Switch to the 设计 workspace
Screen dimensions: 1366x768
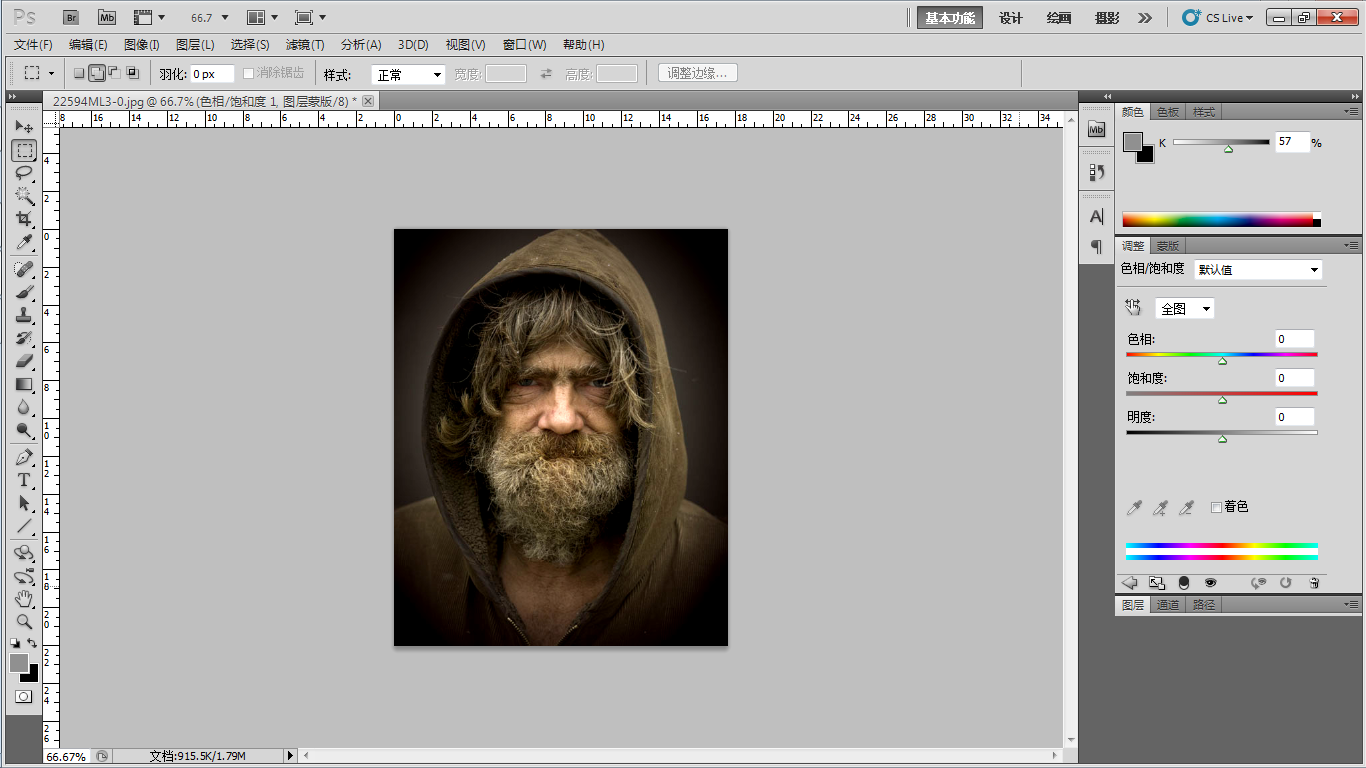point(1011,18)
